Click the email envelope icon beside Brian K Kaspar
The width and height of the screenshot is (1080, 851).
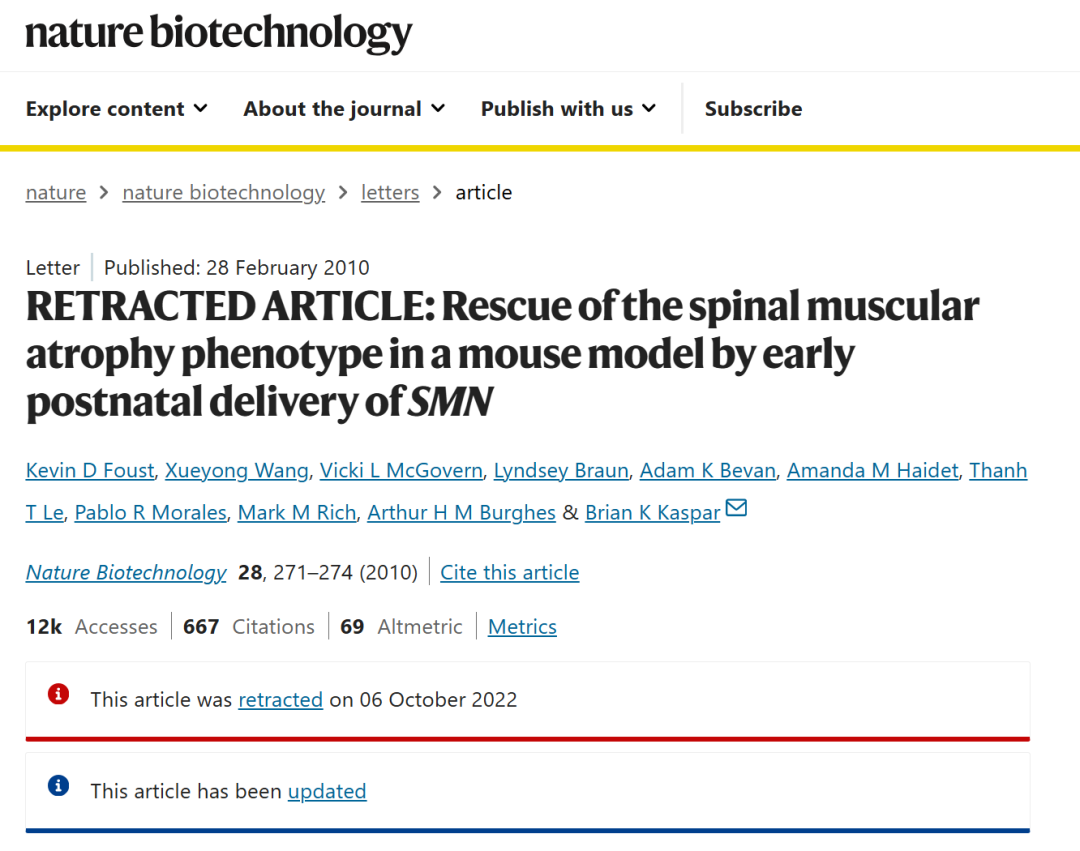pos(736,509)
